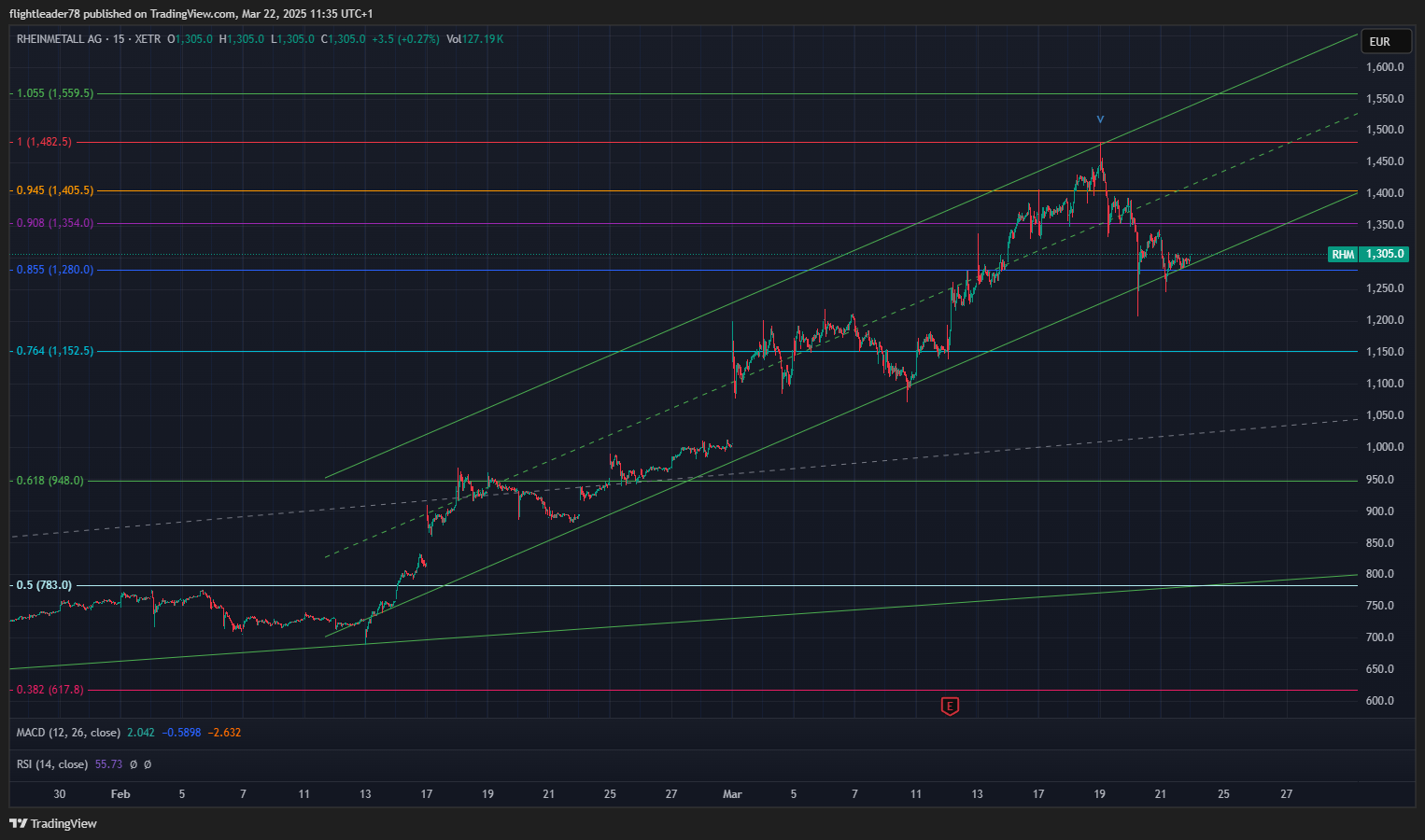The height and width of the screenshot is (840, 1425).
Task: Click the '30' date on time axis
Action: [60, 794]
